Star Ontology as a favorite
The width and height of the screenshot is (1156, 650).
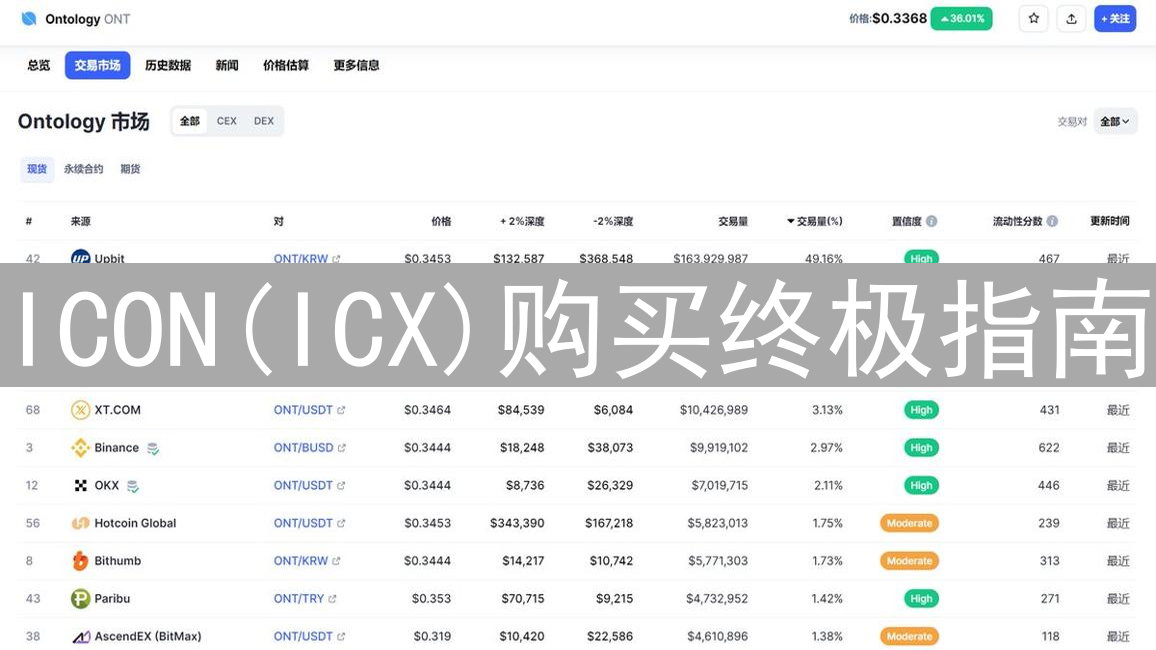click(x=1034, y=18)
